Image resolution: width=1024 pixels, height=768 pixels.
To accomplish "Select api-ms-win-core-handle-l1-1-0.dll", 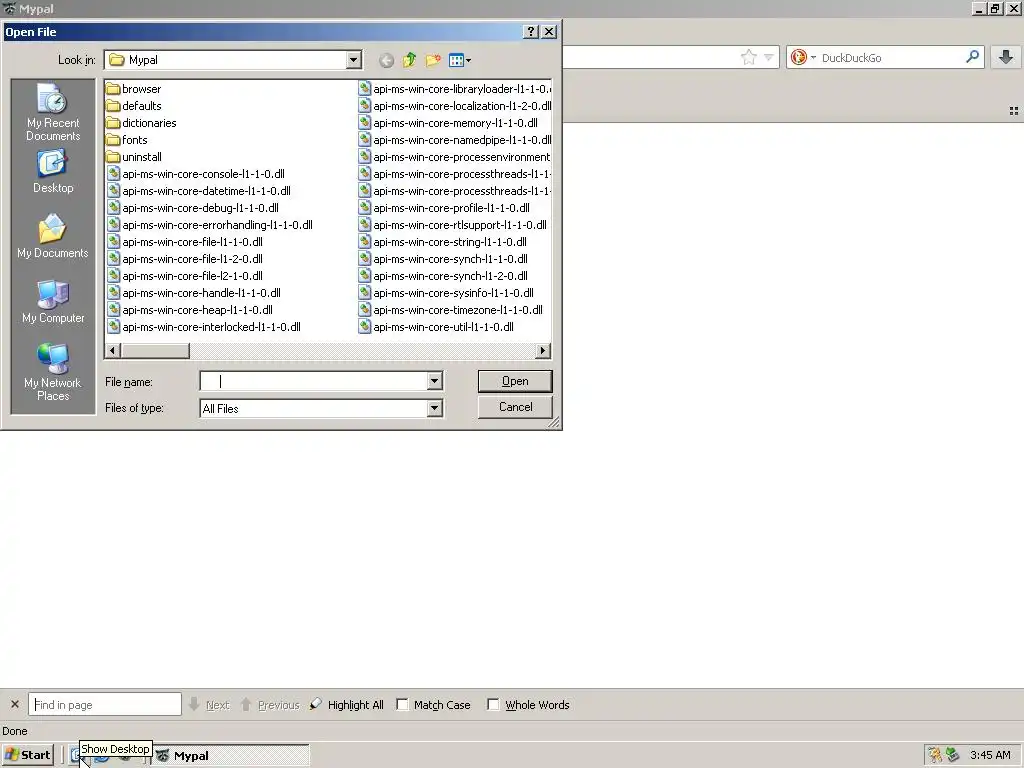I will [x=194, y=293].
